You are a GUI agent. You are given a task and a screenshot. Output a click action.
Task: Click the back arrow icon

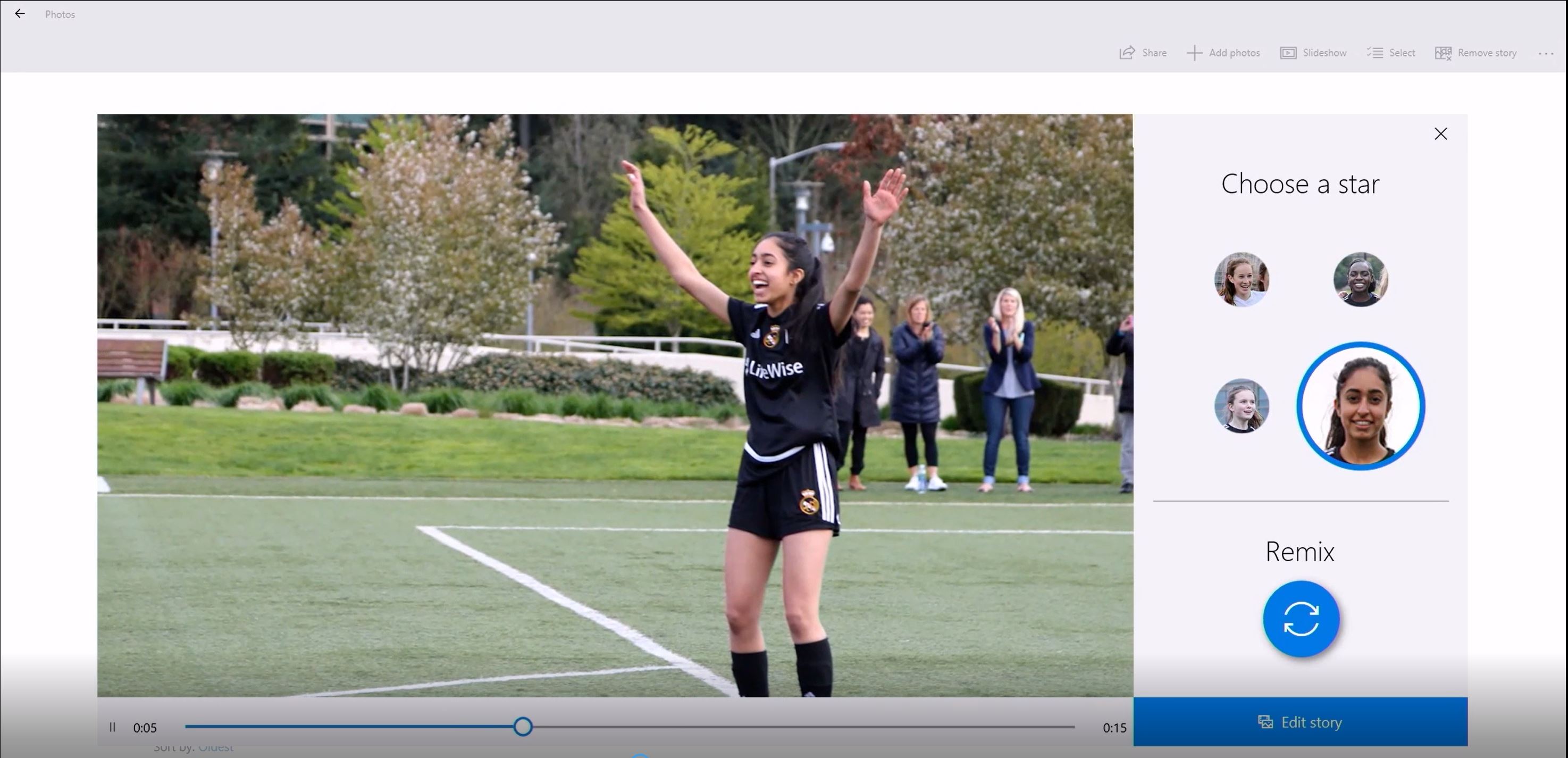20,13
